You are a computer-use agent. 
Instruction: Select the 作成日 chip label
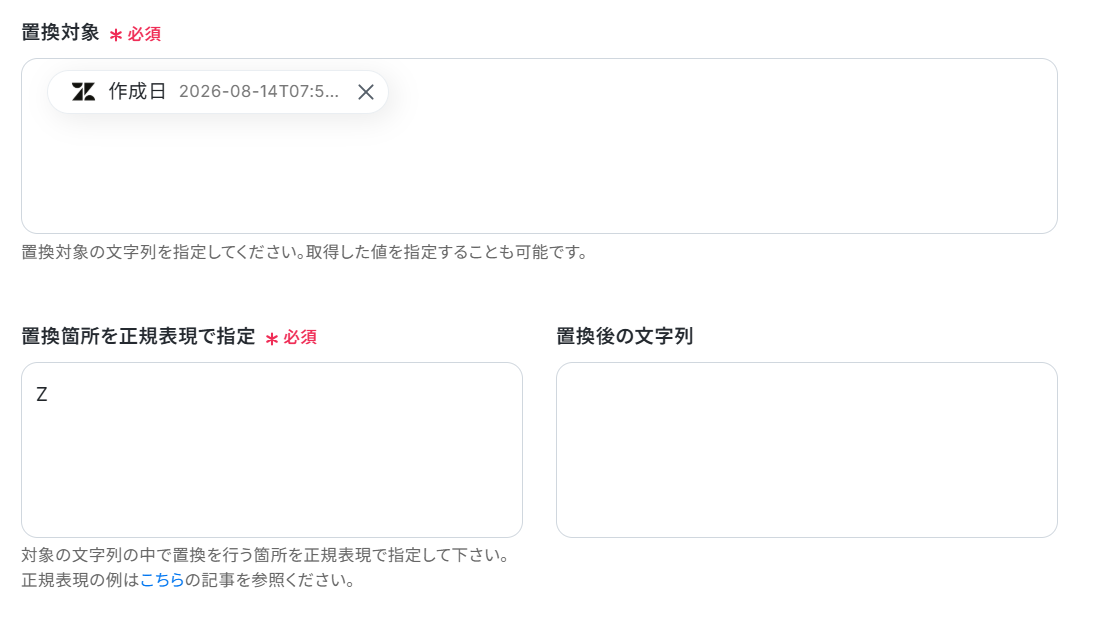pos(137,92)
